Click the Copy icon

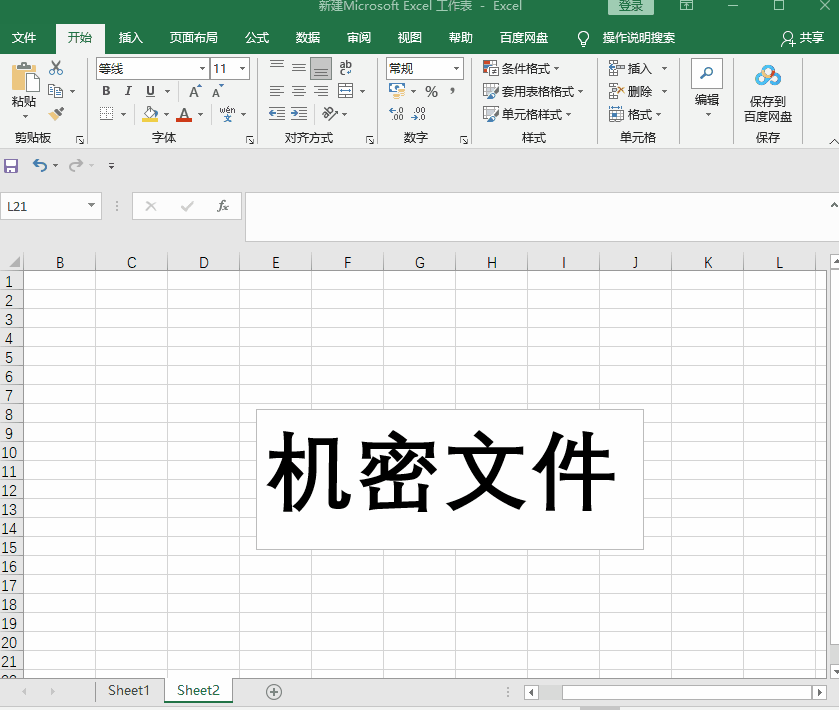[56, 91]
